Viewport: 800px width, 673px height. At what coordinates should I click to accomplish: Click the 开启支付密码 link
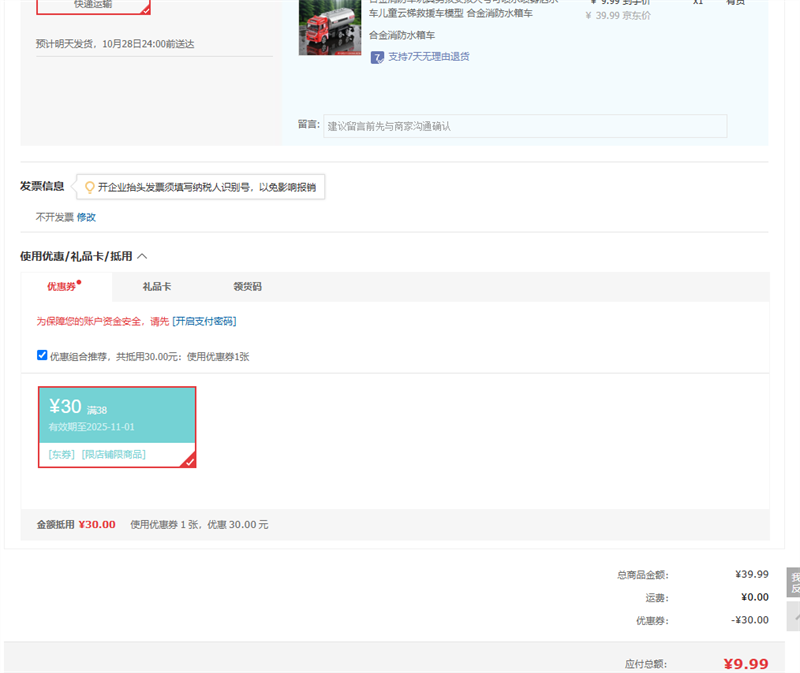tap(204, 321)
